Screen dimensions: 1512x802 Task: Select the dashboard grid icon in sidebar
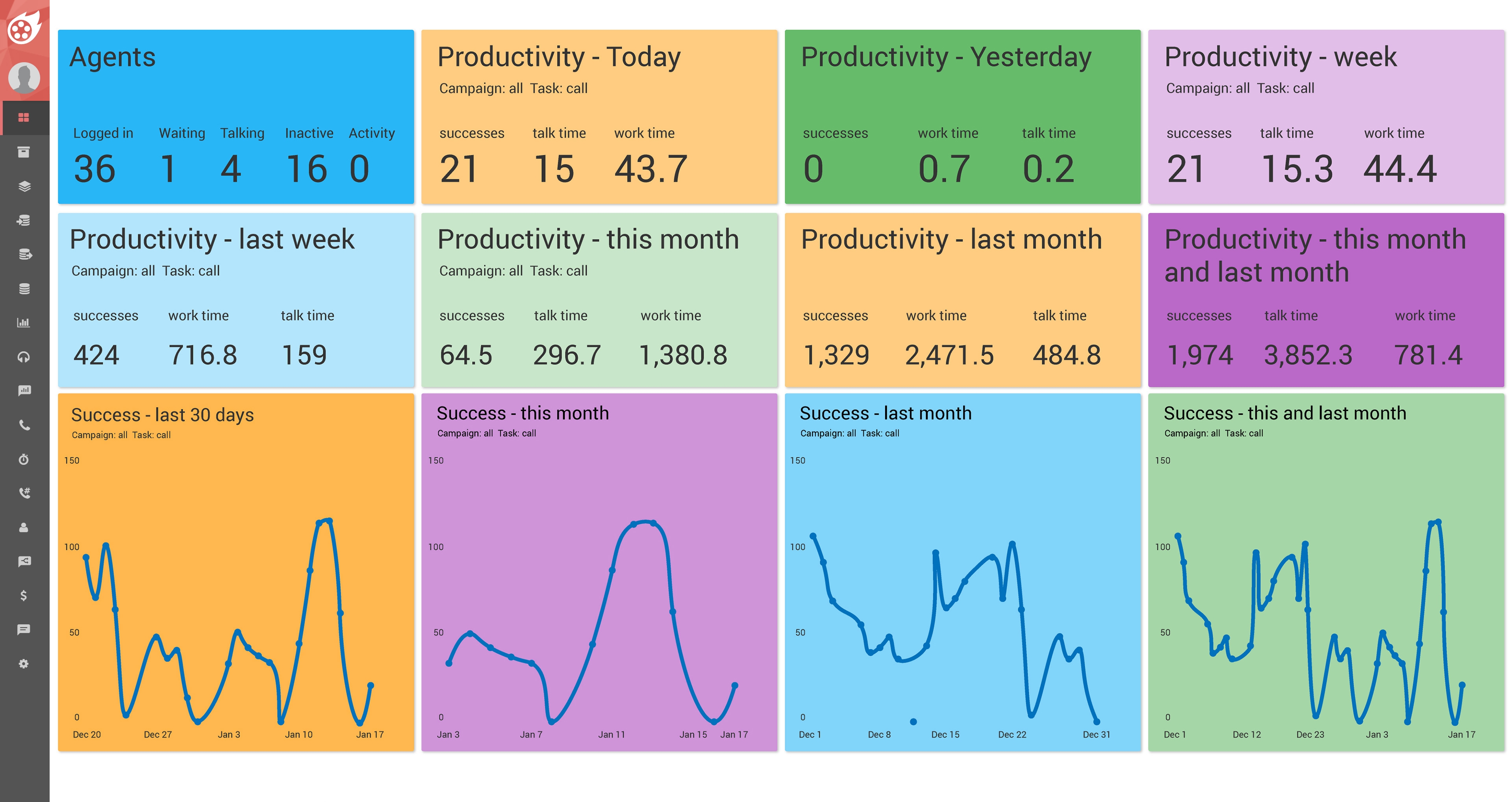coord(24,117)
